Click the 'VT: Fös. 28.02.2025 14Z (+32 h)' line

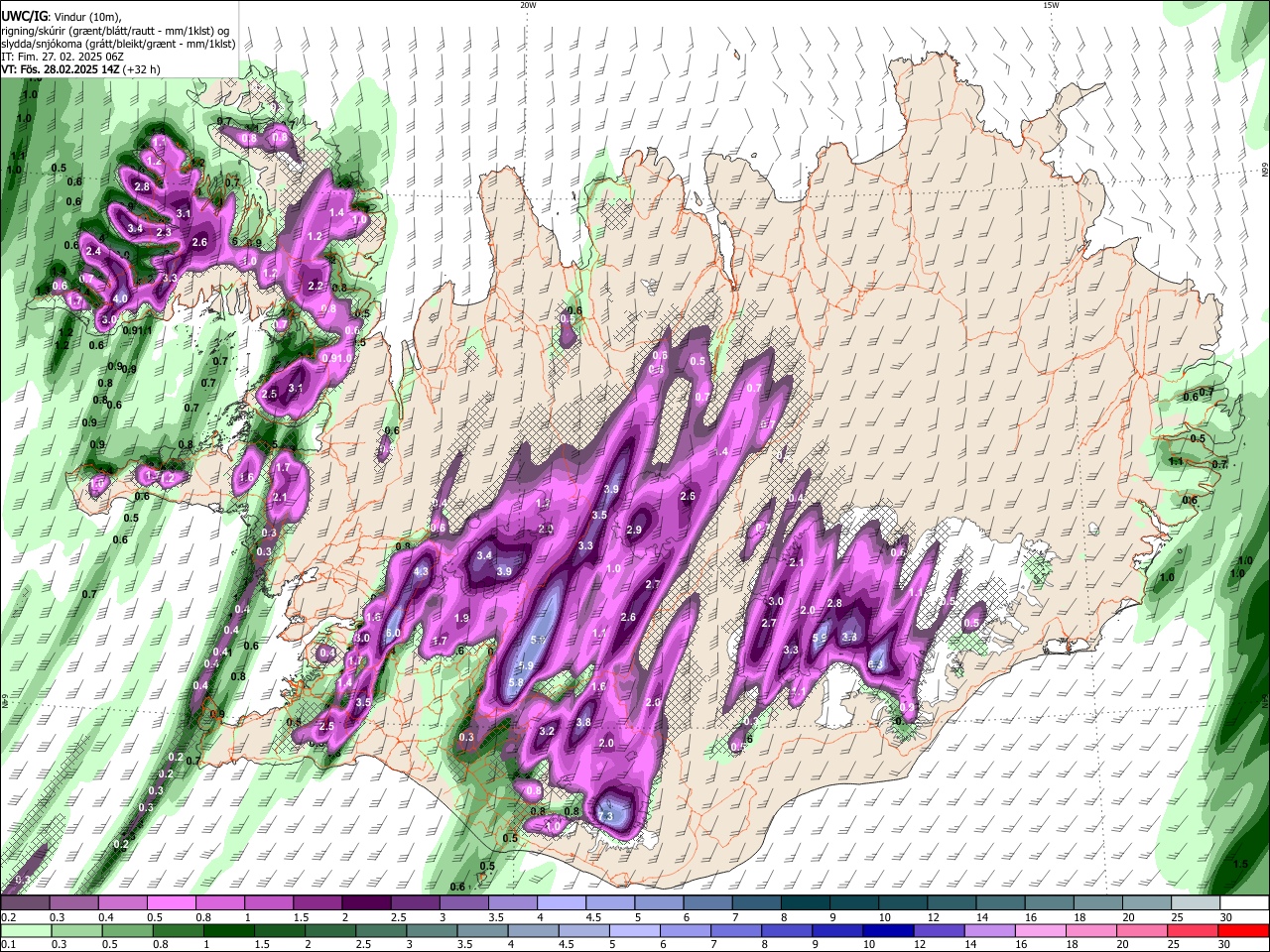[x=81, y=69]
